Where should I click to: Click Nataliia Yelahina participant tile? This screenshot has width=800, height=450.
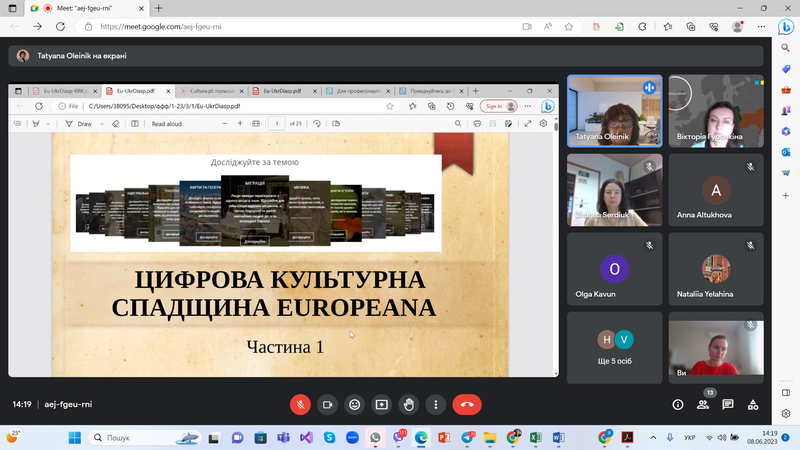pyautogui.click(x=716, y=269)
